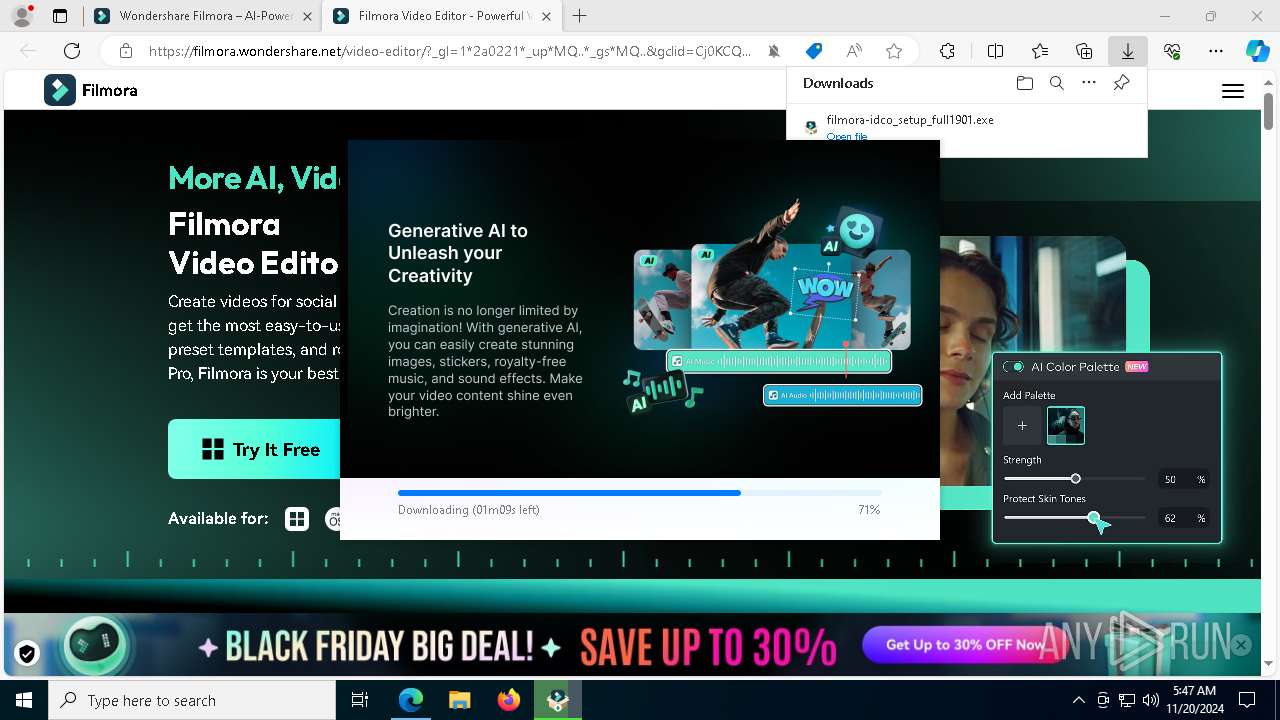
Task: Add this page to favorites star
Action: coord(894,51)
